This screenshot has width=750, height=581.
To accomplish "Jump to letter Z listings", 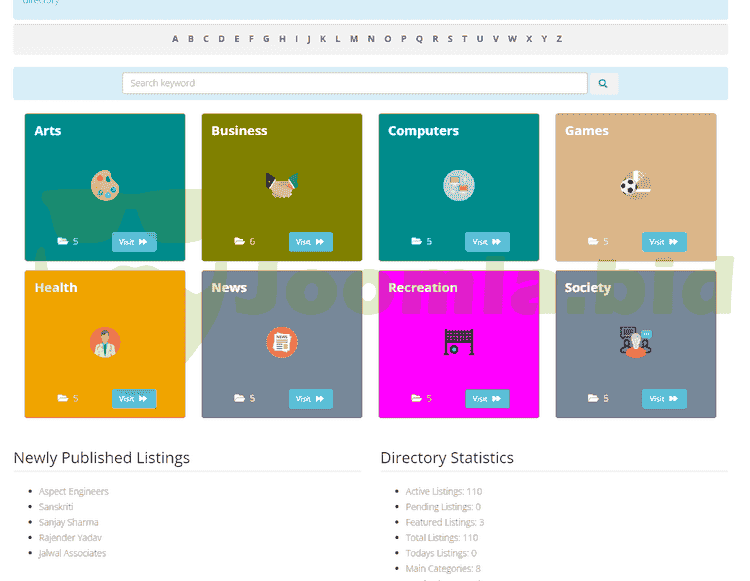I will tap(559, 39).
